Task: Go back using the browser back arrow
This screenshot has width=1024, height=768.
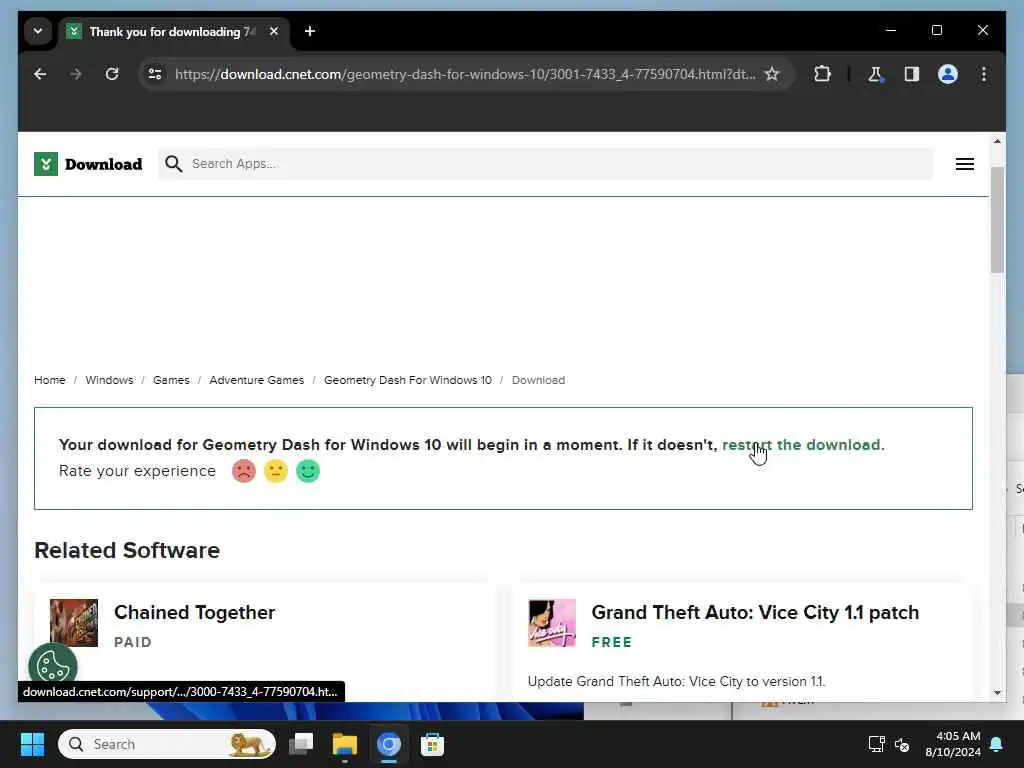Action: click(40, 74)
